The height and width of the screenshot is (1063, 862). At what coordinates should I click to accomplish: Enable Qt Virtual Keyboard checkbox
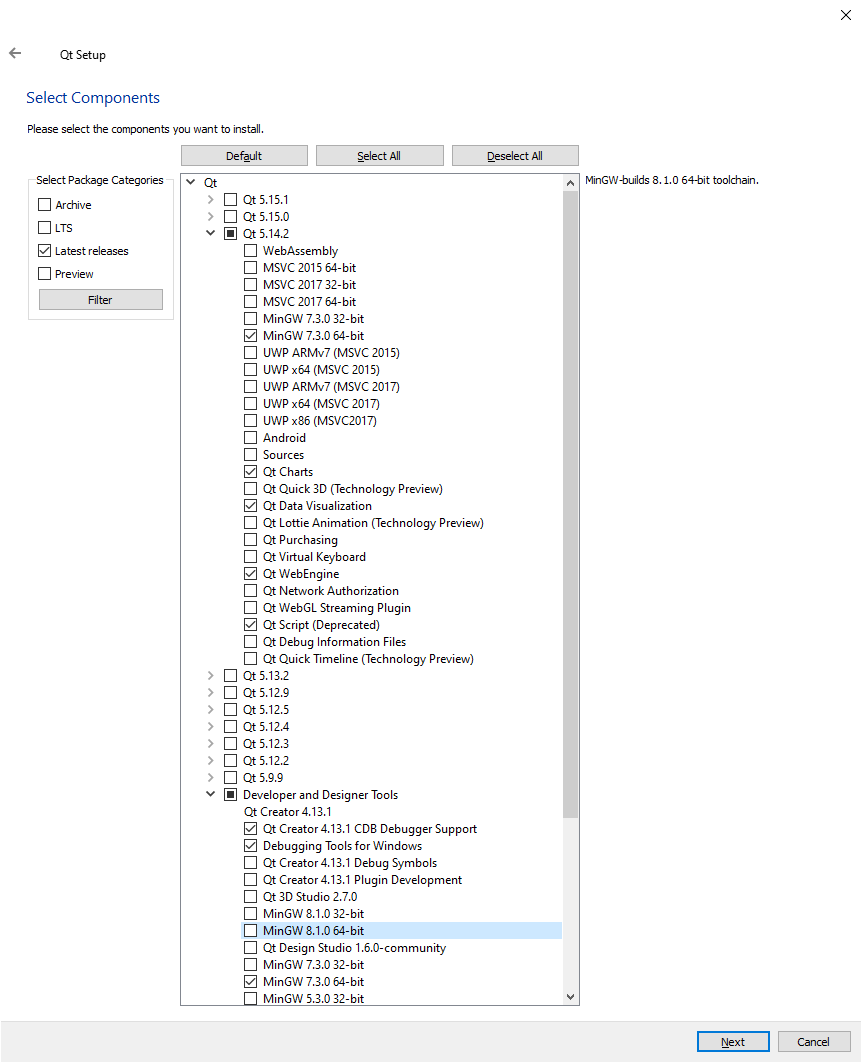251,557
